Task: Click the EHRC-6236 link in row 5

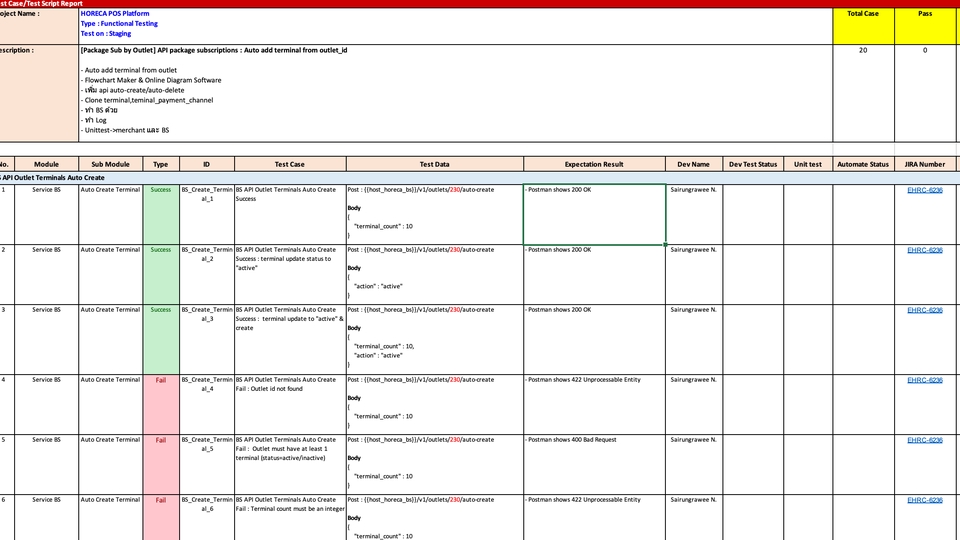Action: pyautogui.click(x=925, y=440)
